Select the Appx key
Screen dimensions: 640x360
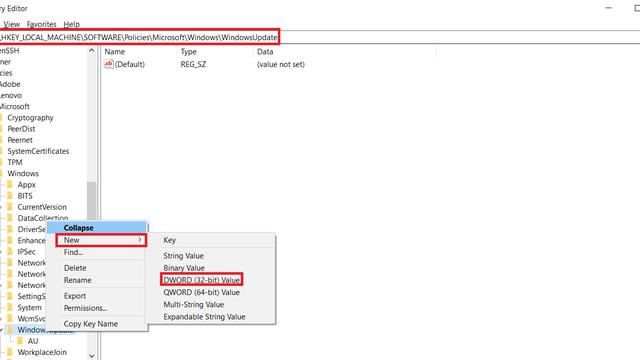coord(27,184)
